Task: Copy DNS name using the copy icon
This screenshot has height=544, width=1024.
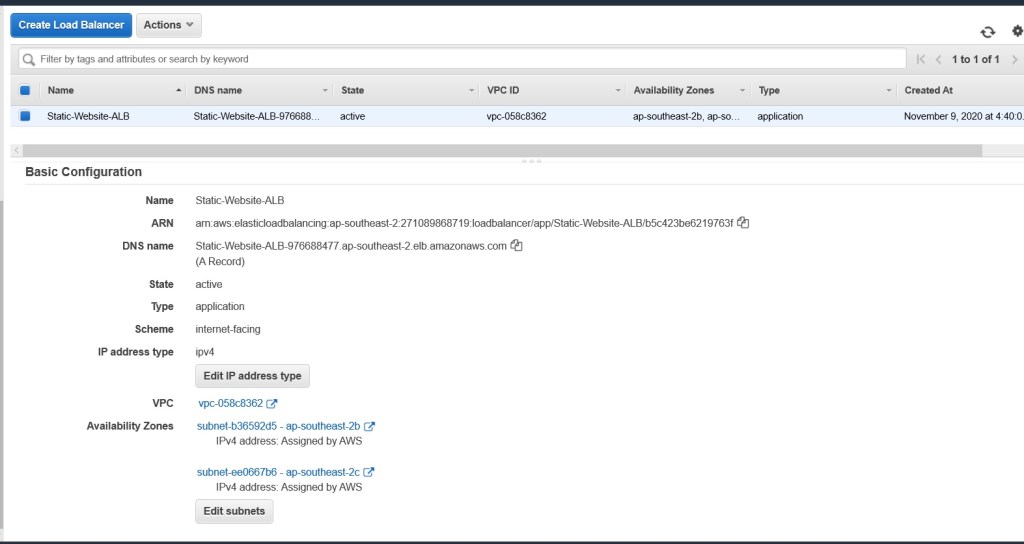Action: point(516,245)
